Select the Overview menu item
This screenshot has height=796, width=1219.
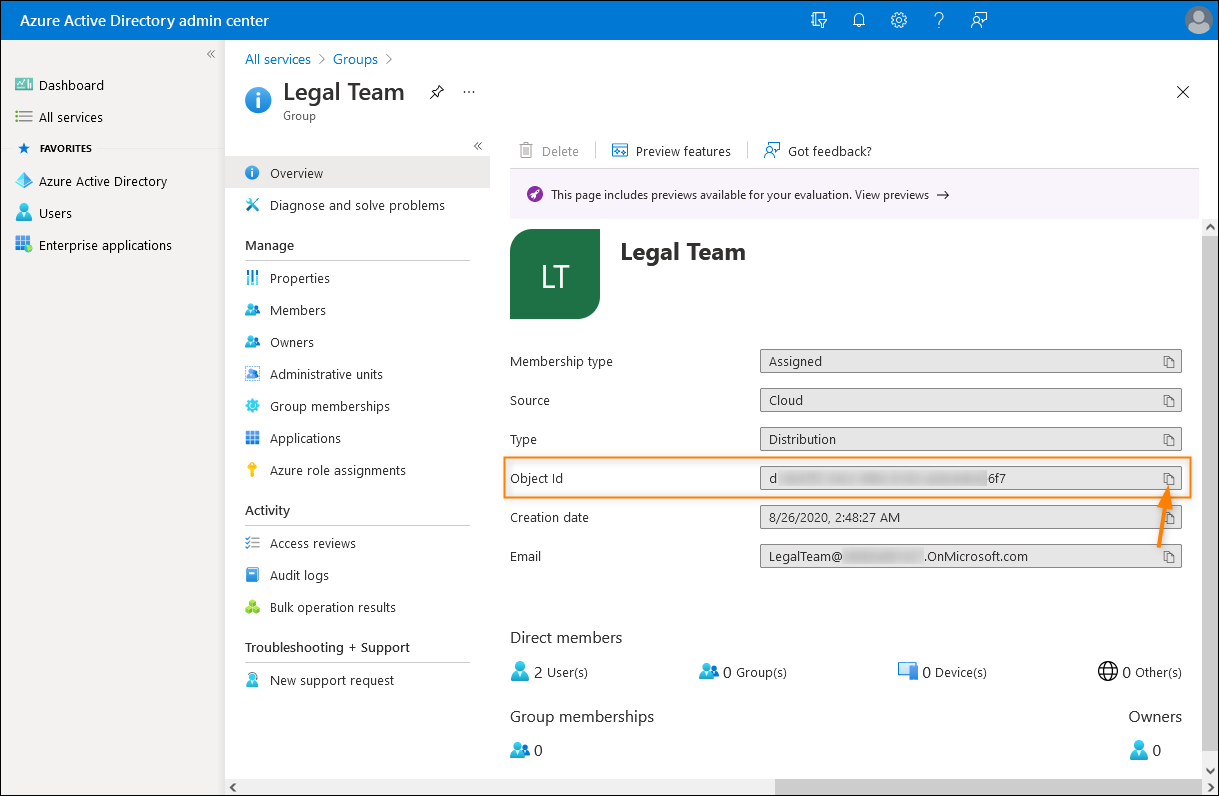(358, 173)
